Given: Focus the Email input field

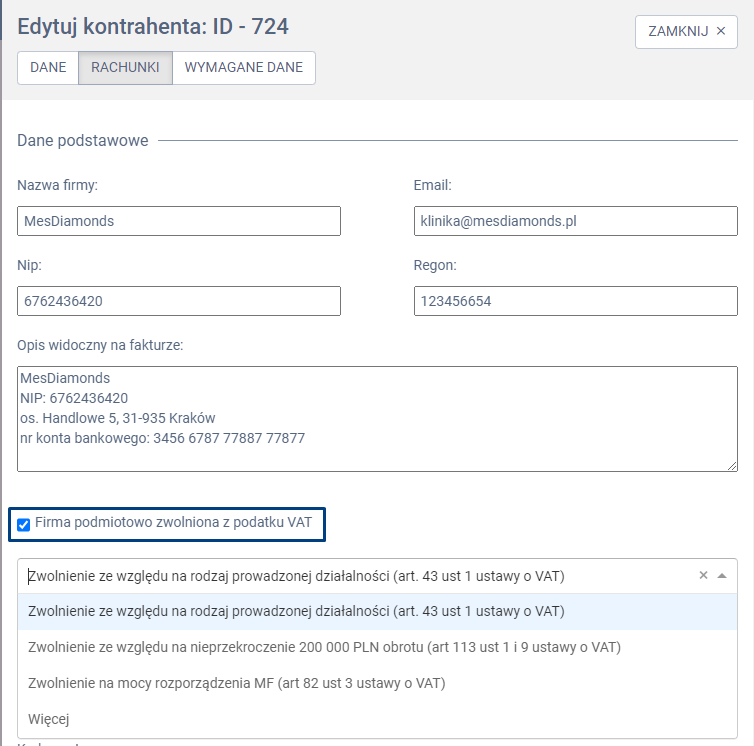Looking at the screenshot, I should pos(575,221).
